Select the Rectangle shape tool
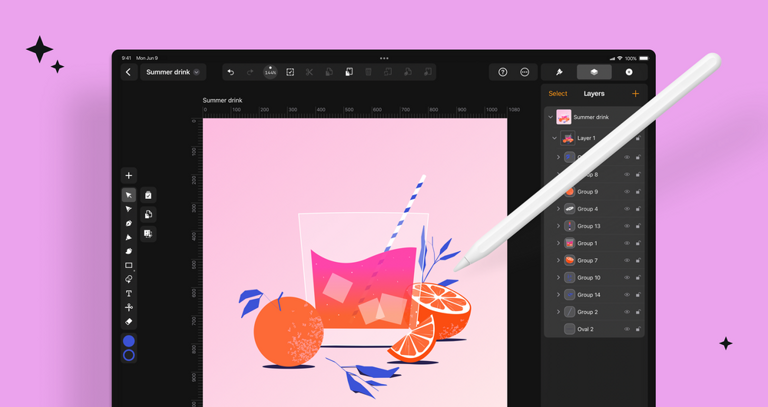Screen dimensions: 768x407 tap(129, 265)
